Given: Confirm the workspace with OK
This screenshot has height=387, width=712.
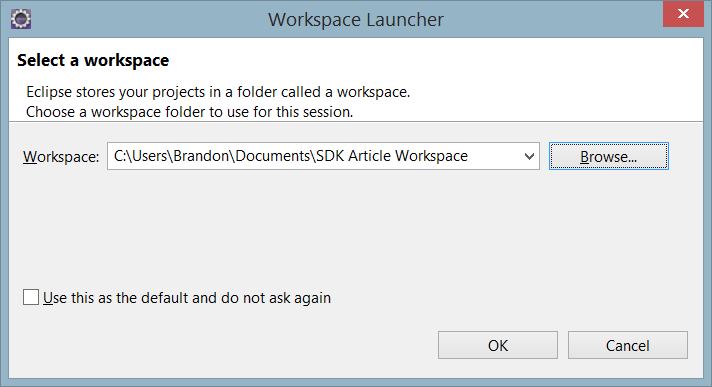Looking at the screenshot, I should 498,345.
